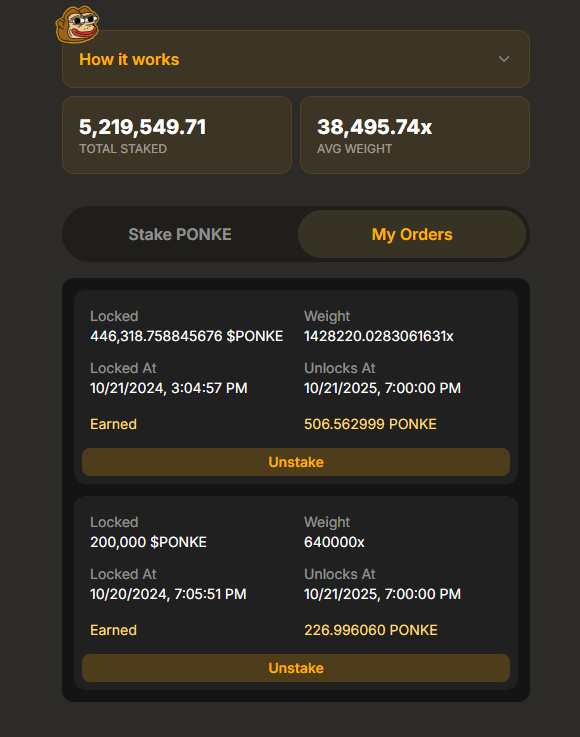The width and height of the screenshot is (580, 737).
Task: Click the AVG WEIGHT label
Action: tap(354, 149)
